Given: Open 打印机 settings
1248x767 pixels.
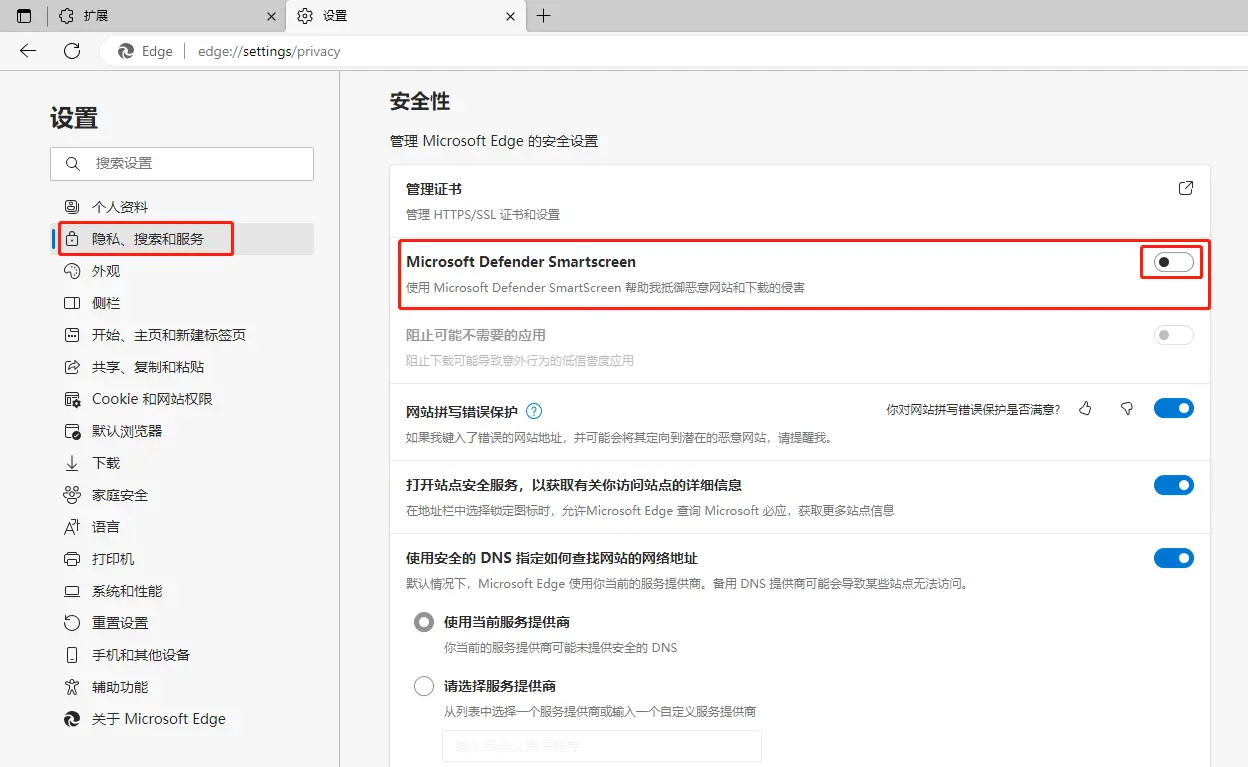Looking at the screenshot, I should pos(182,559).
